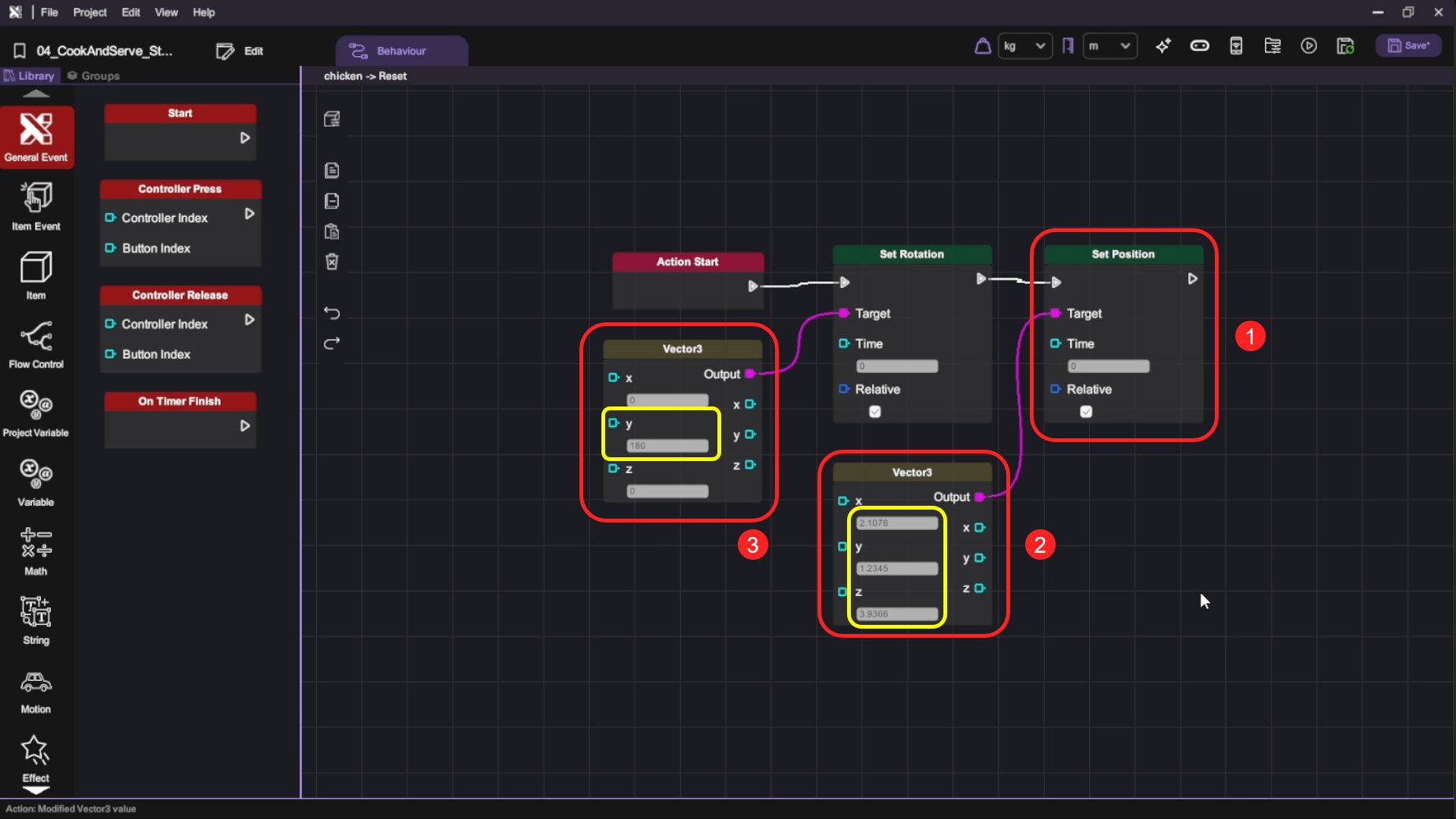Toggle Relative checkbox in Set Rotation node

pos(875,412)
